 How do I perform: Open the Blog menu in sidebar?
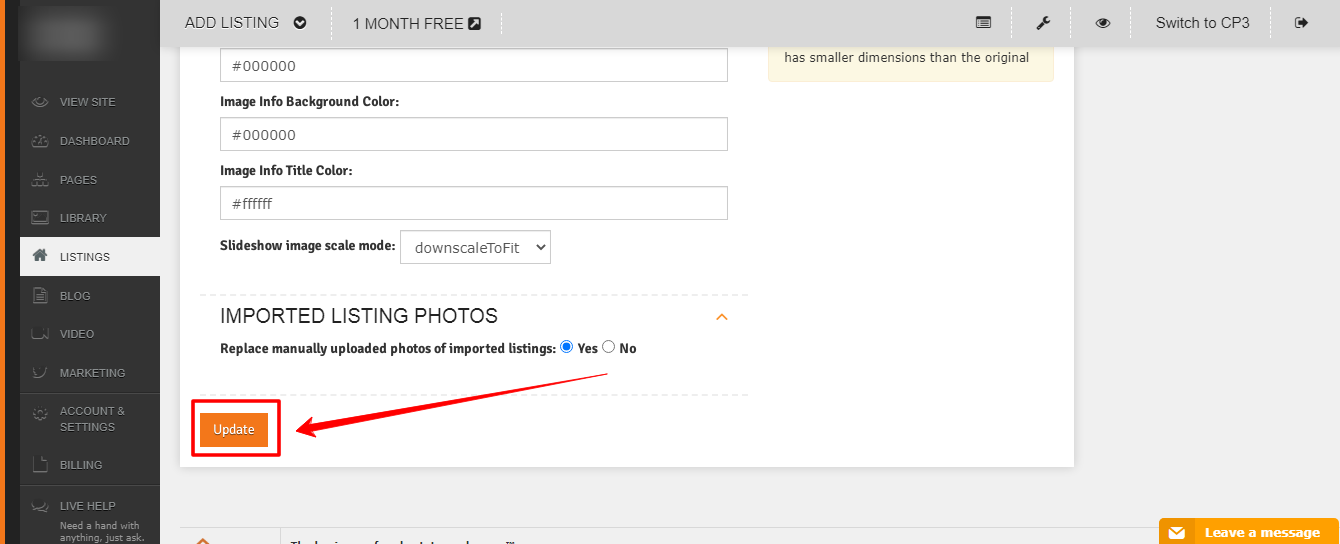(x=75, y=296)
